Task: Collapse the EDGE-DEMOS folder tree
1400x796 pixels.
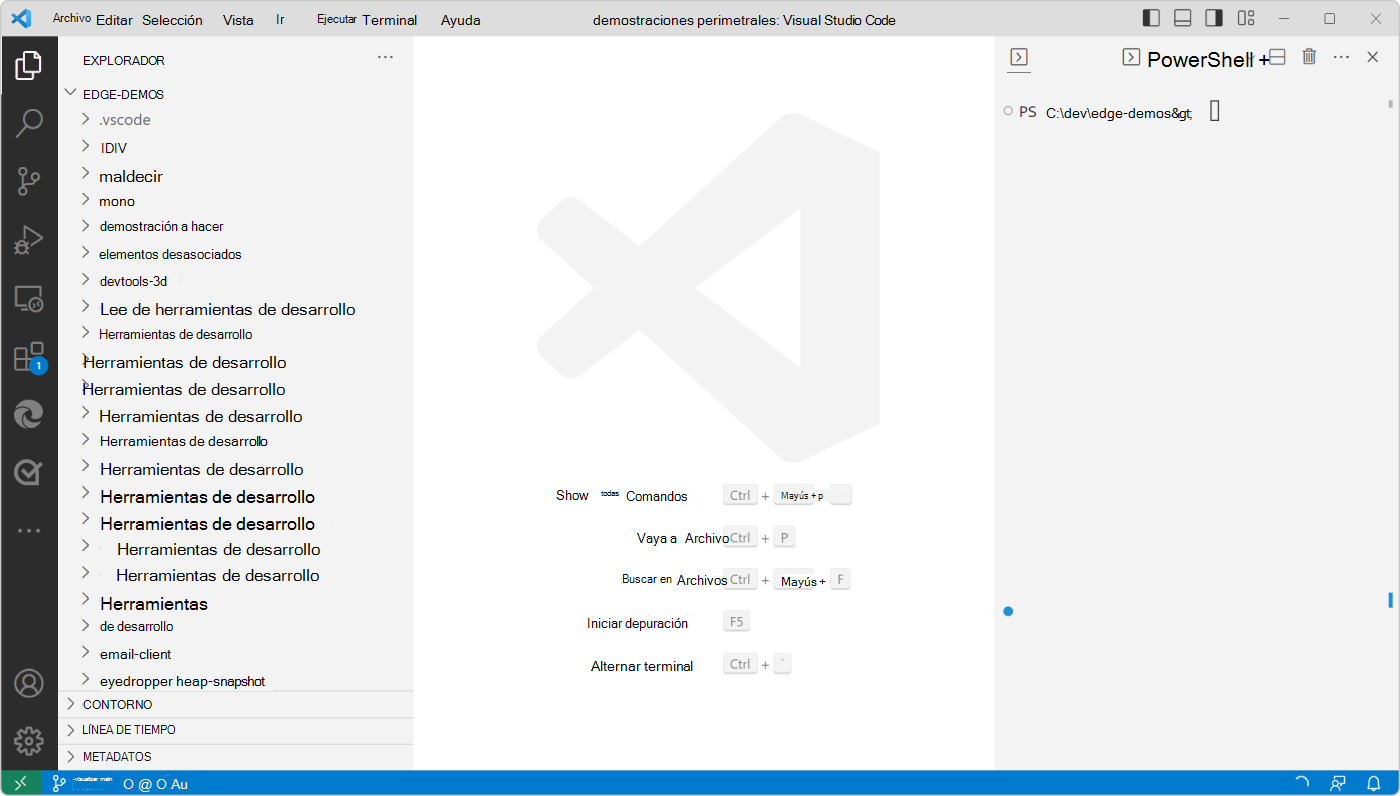Action: coord(70,93)
